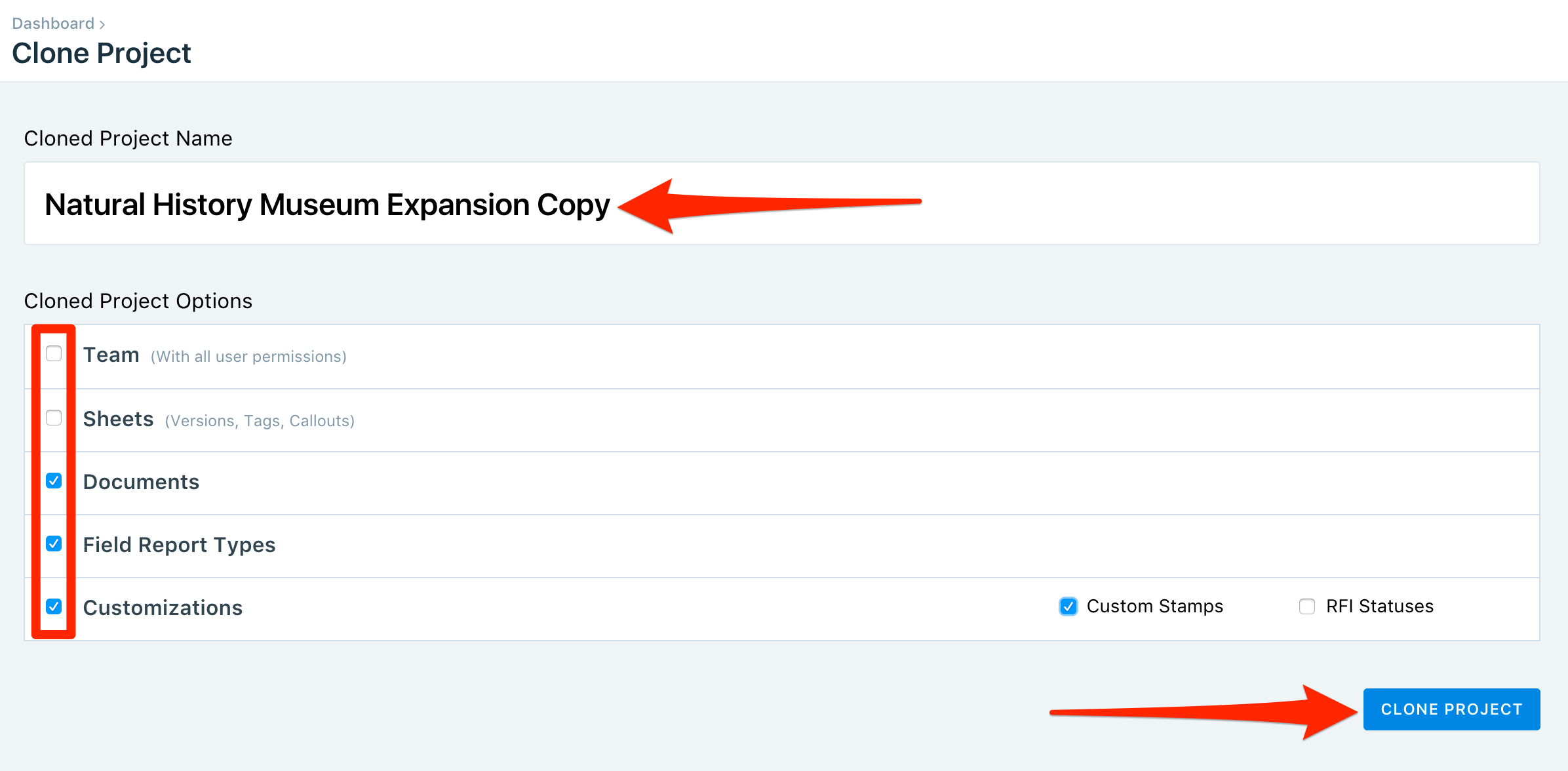
Task: Open the Dashboard breadcrumb link
Action: pos(52,23)
